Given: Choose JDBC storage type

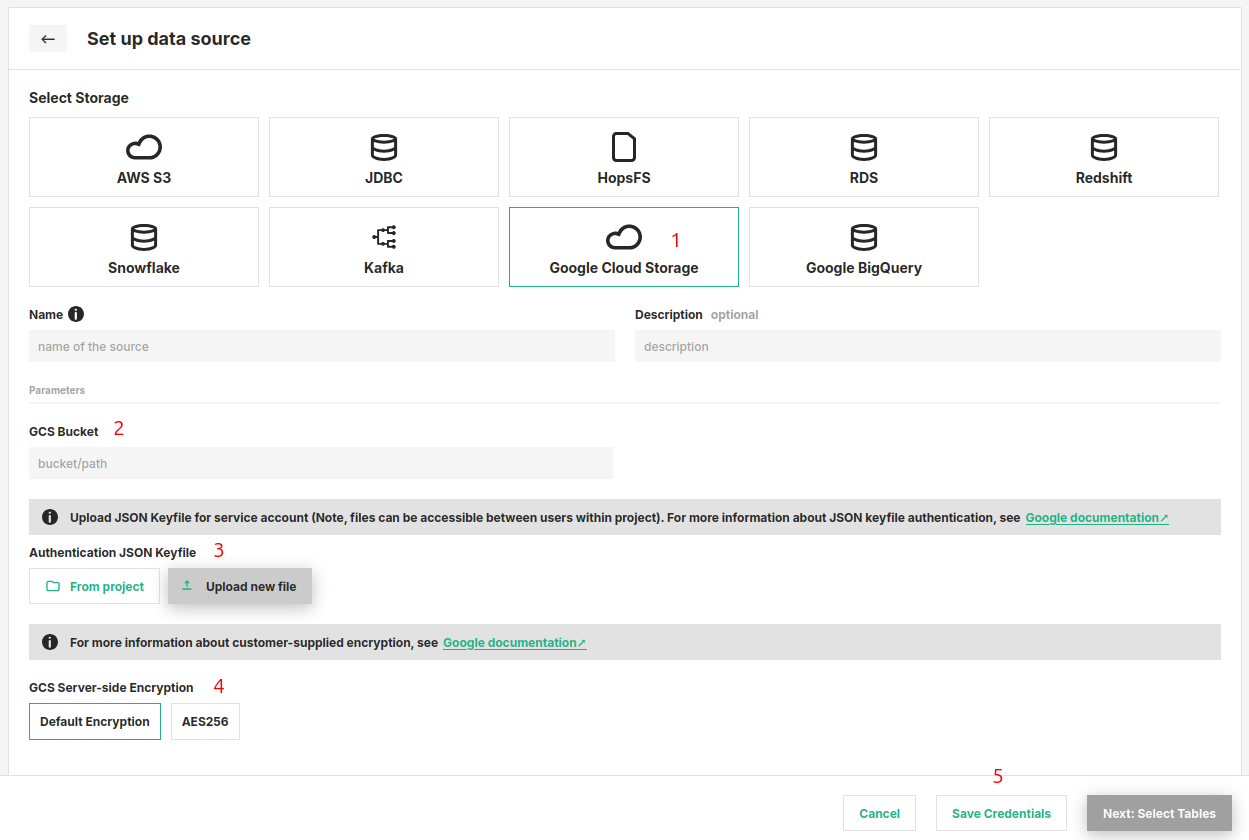Looking at the screenshot, I should [x=384, y=157].
